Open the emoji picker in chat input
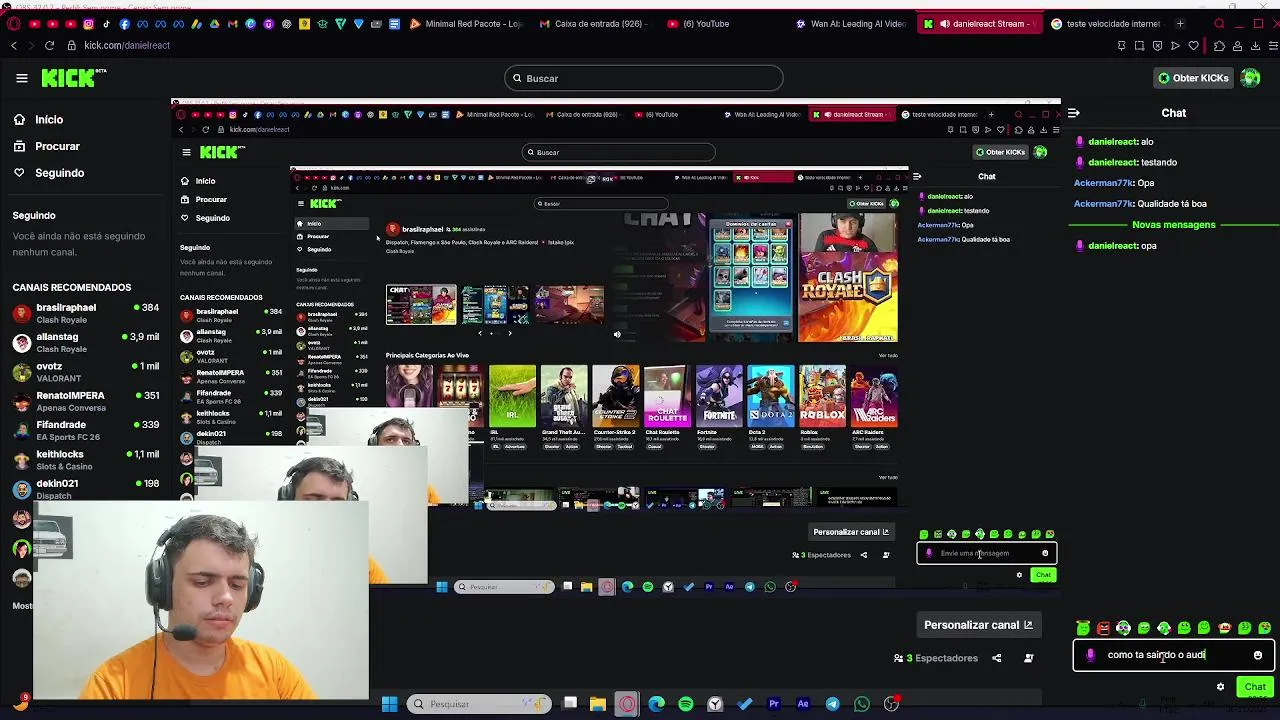The height and width of the screenshot is (720, 1280). coord(1258,656)
